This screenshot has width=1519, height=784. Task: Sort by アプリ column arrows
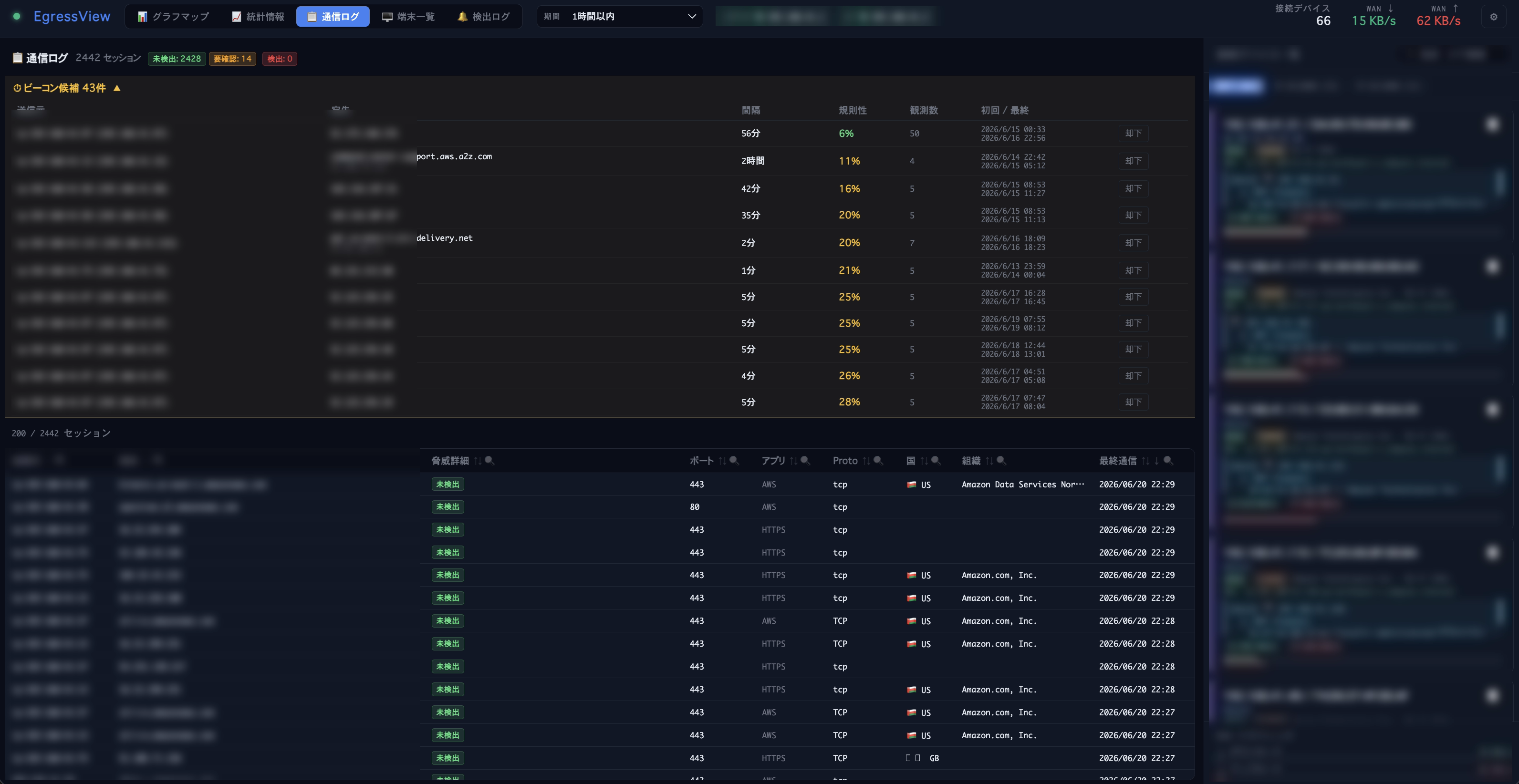[x=794, y=461]
